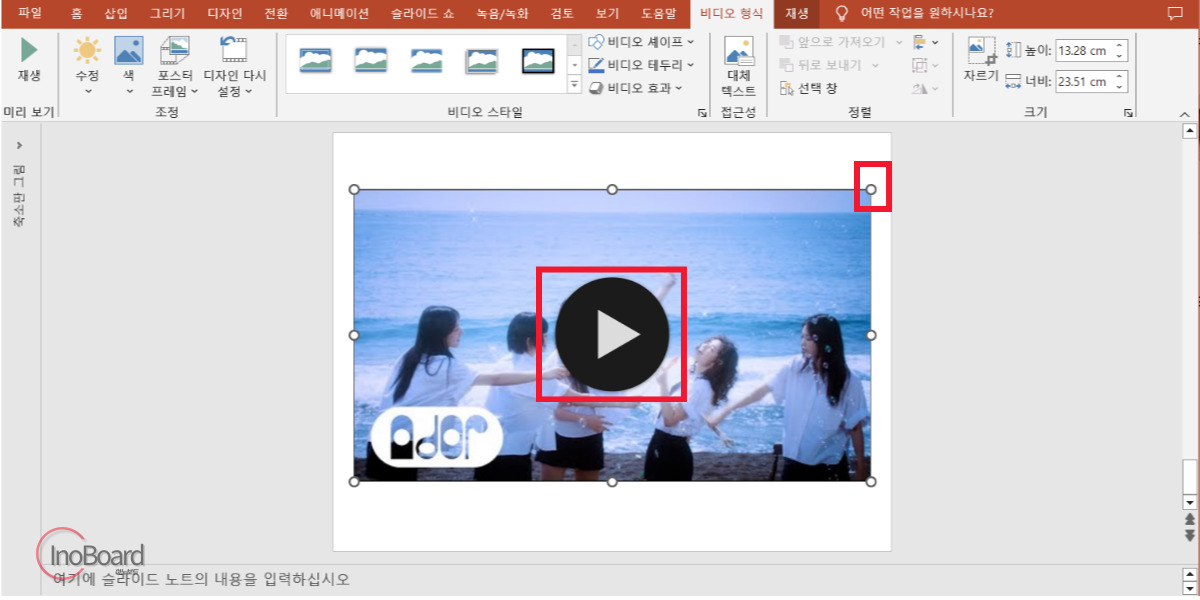This screenshot has width=1200, height=600.
Task: Switch to the 전환 tab
Action: coord(276,14)
